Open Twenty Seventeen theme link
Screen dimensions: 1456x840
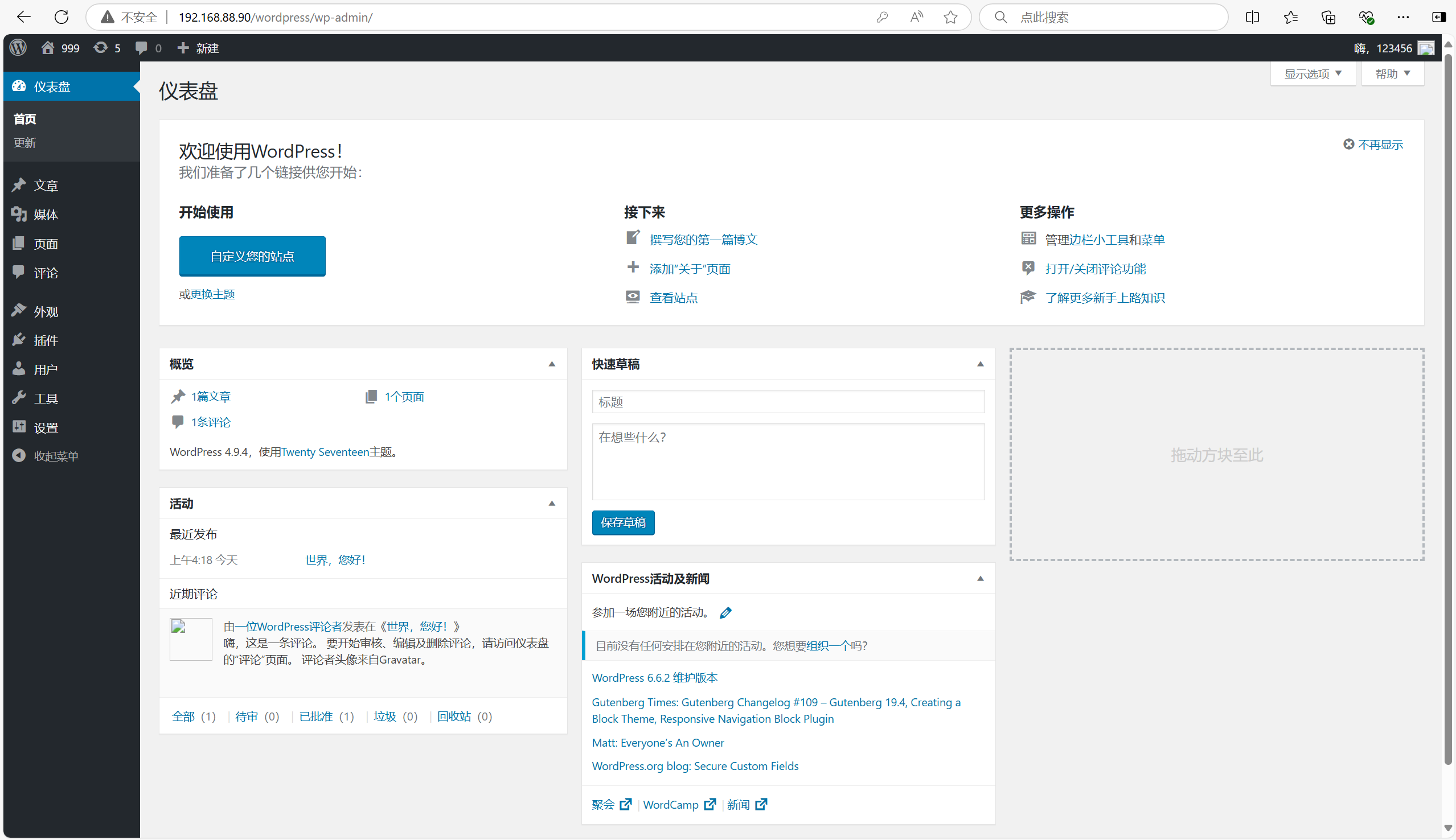325,452
